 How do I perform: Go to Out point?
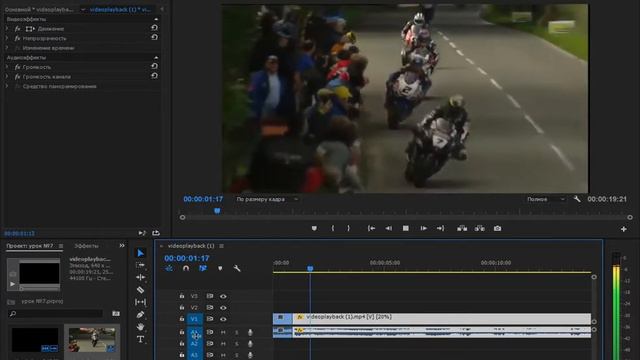[440, 228]
